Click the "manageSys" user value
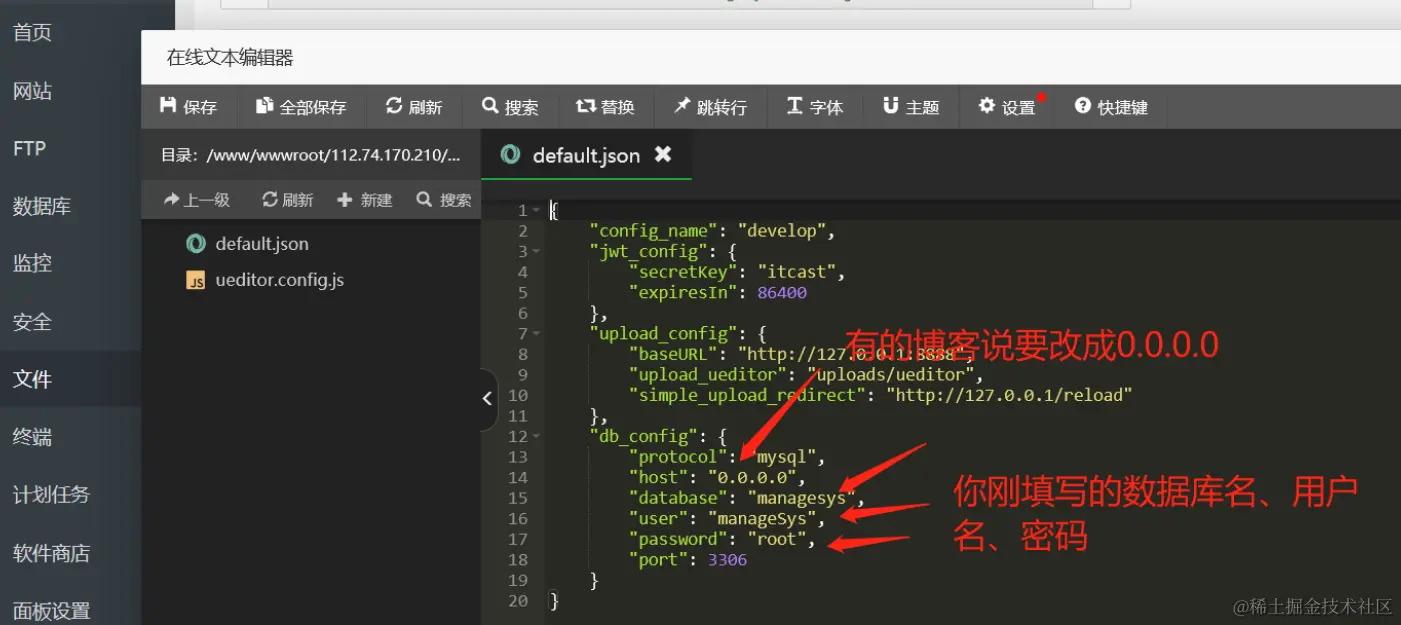This screenshot has height=625, width=1401. (x=762, y=519)
